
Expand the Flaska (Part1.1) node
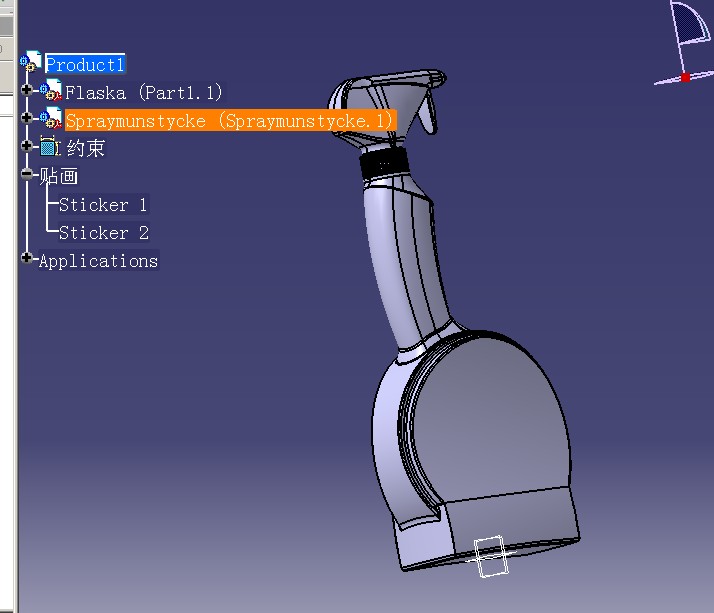click(x=27, y=89)
